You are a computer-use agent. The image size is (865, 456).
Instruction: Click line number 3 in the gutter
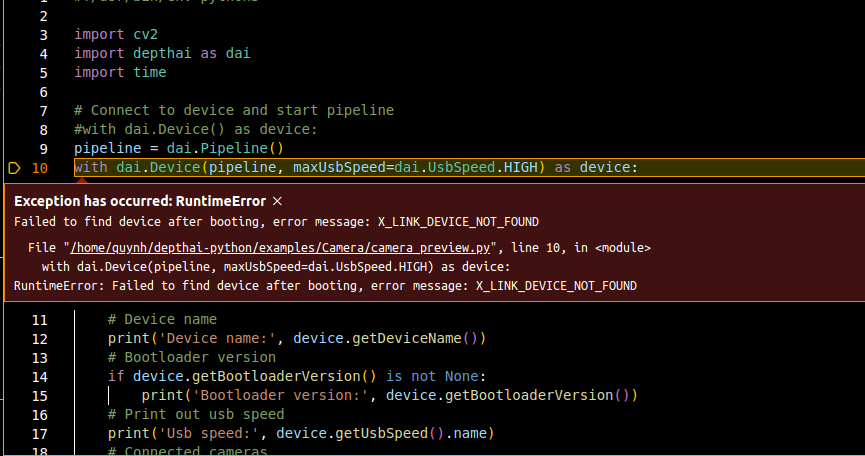pyautogui.click(x=43, y=35)
